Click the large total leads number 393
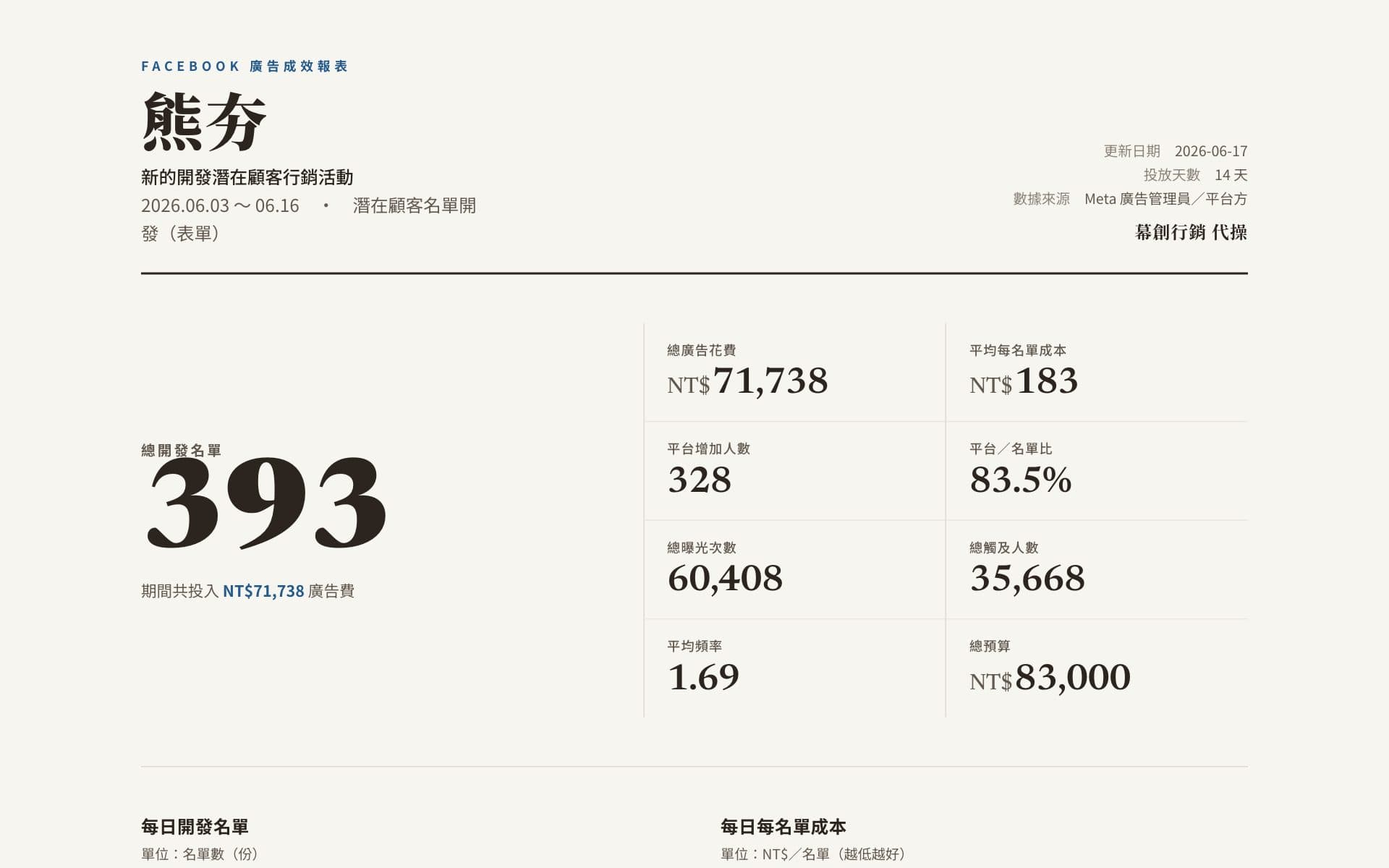The height and width of the screenshot is (868, 1389). [267, 502]
